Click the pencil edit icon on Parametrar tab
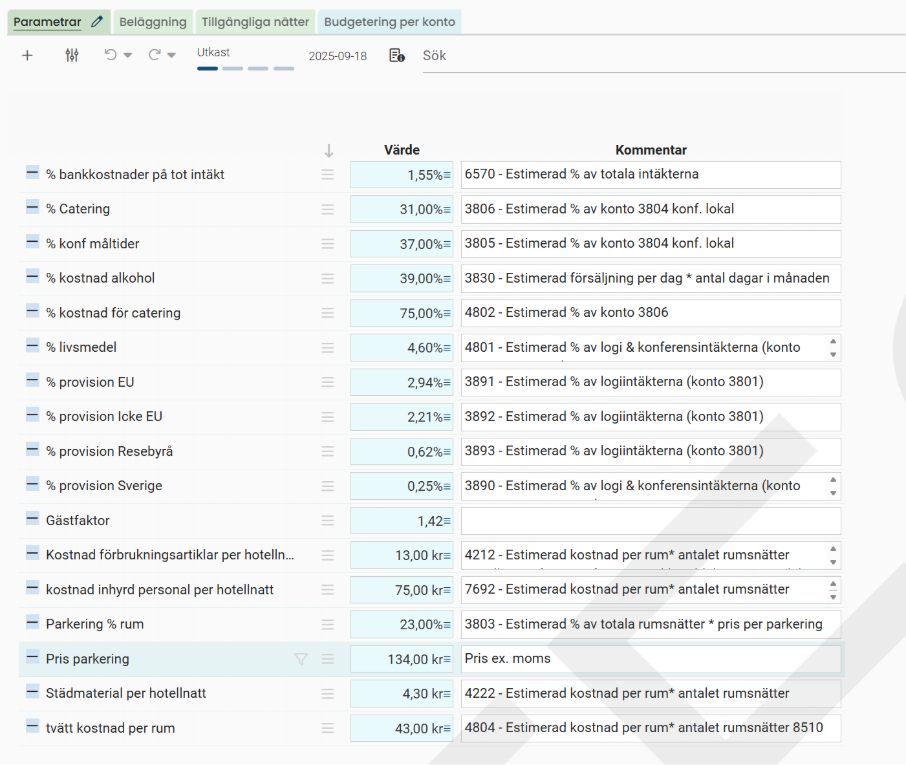 pos(96,20)
